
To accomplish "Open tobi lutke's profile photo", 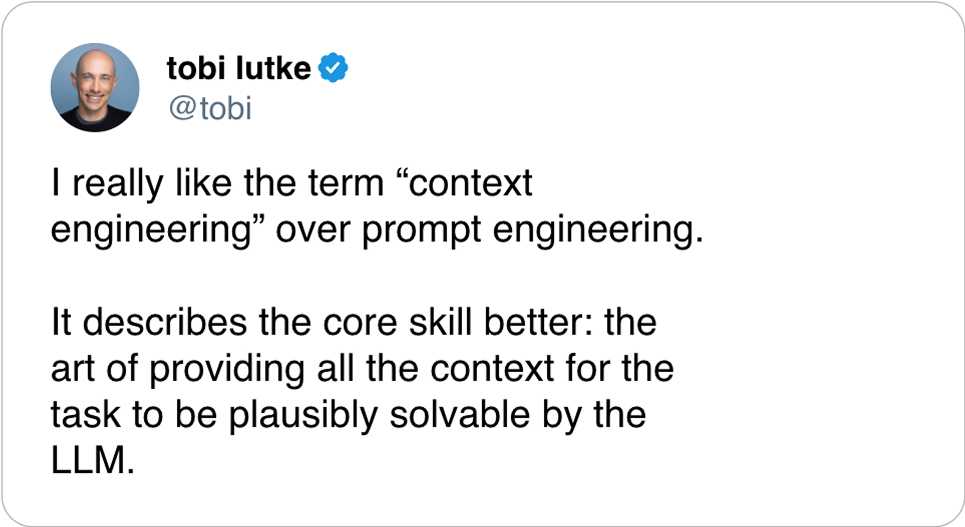I will tap(95, 87).
